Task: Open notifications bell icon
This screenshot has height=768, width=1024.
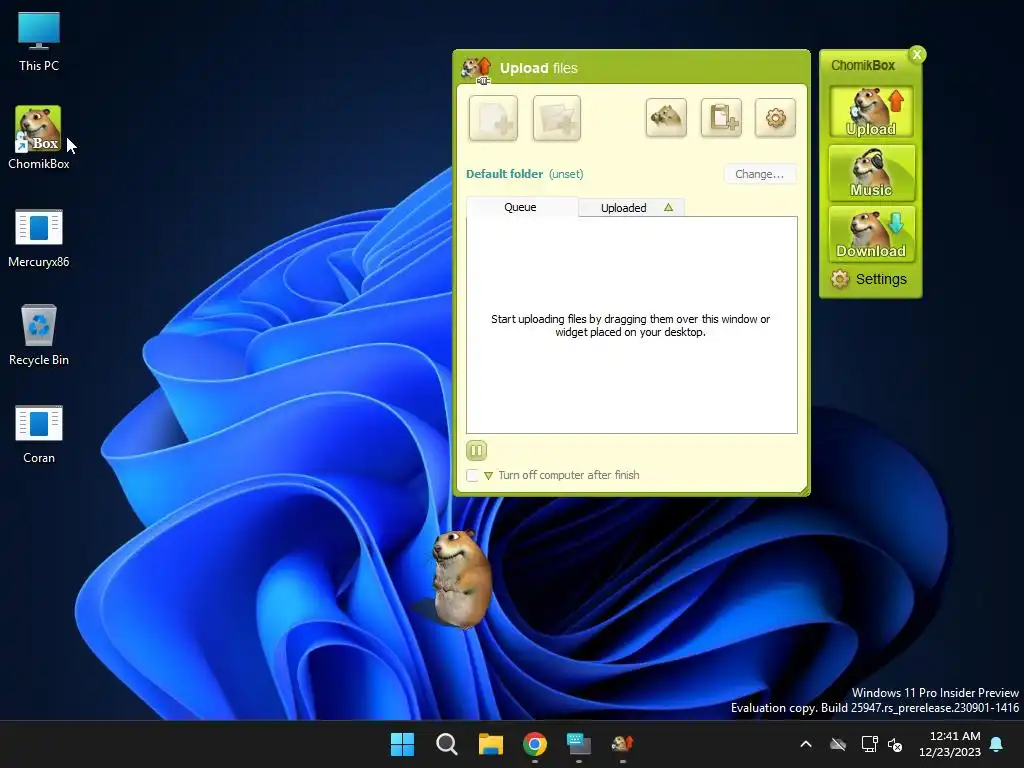Action: 997,744
